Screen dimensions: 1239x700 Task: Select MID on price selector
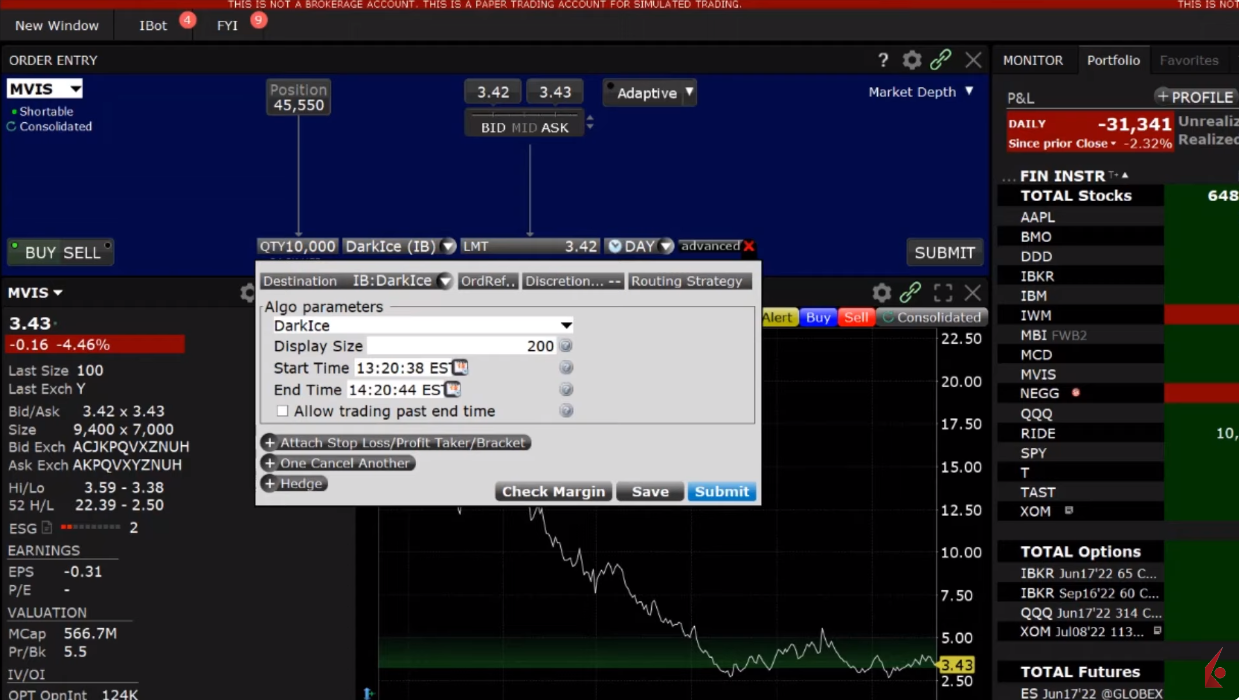click(524, 127)
